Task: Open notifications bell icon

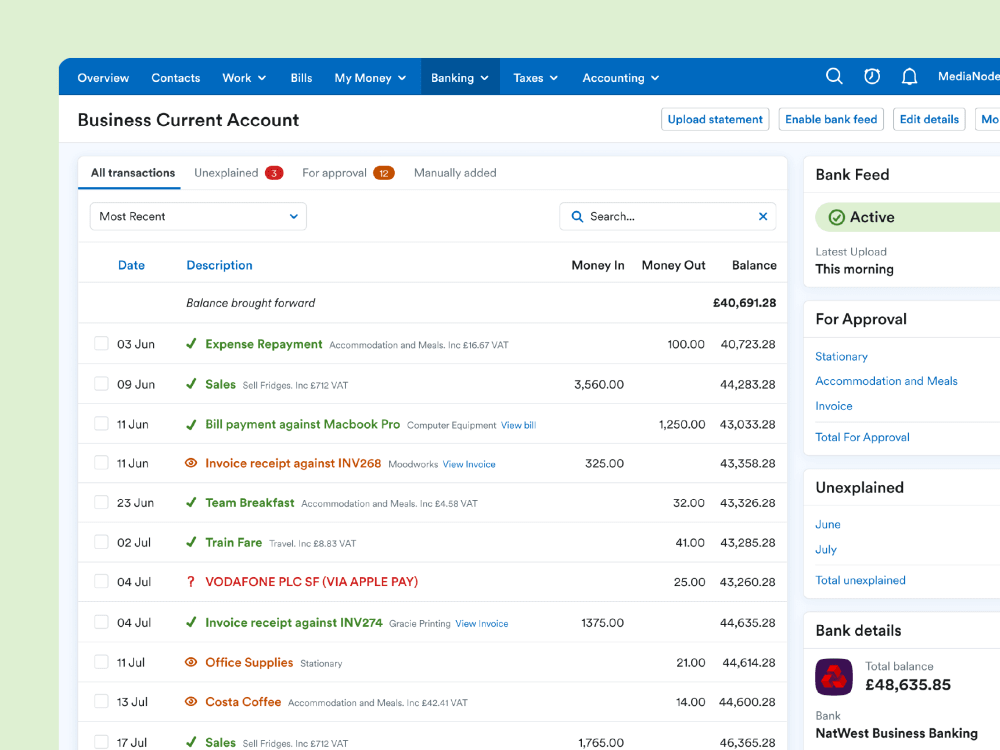Action: click(909, 77)
